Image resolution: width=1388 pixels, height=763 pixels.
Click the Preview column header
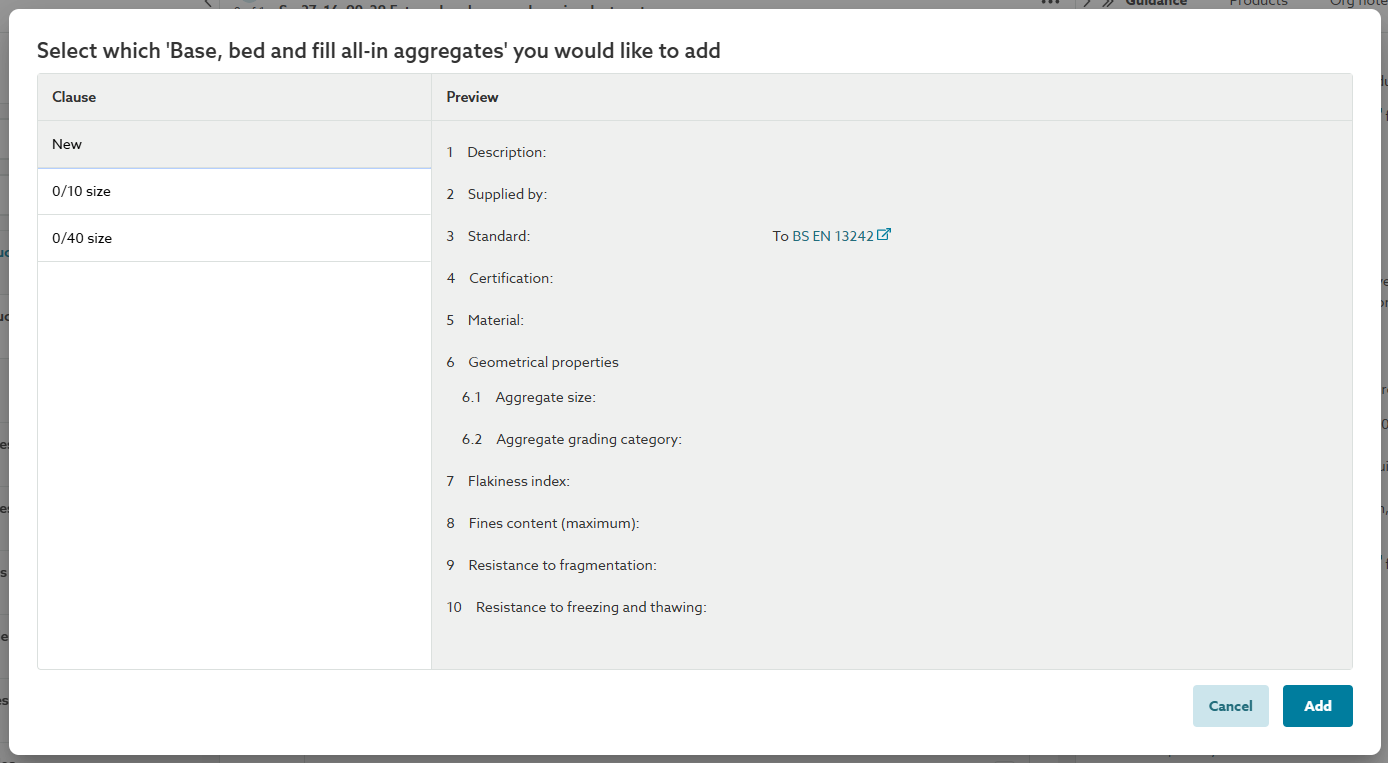click(x=472, y=97)
